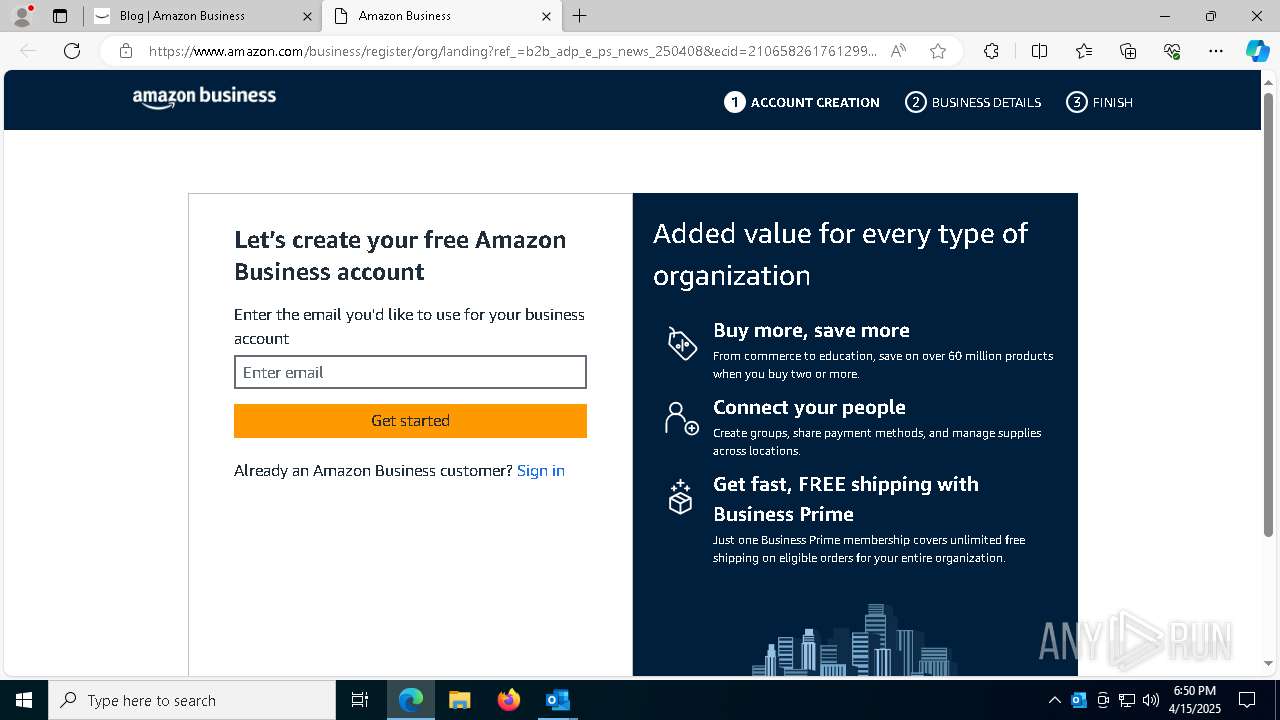Refresh the page with reload icon
Screen dimensions: 1280x720
click(x=72, y=51)
